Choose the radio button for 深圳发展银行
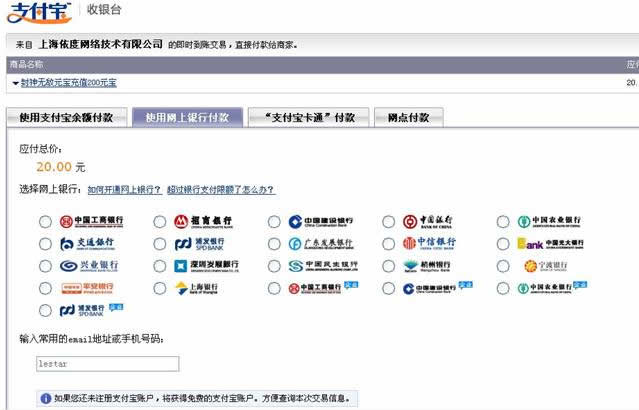This screenshot has width=639, height=410. click(x=160, y=266)
